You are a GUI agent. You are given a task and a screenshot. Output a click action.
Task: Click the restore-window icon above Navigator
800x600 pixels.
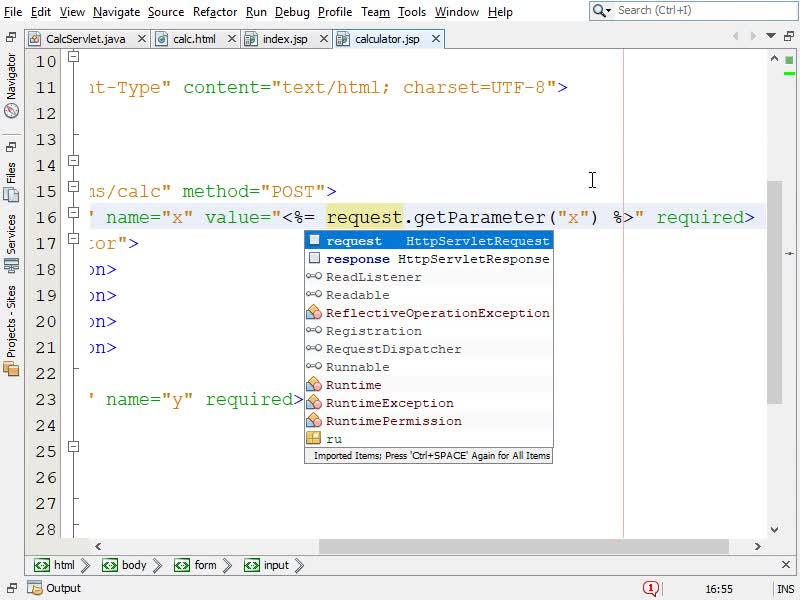pyautogui.click(x=11, y=37)
